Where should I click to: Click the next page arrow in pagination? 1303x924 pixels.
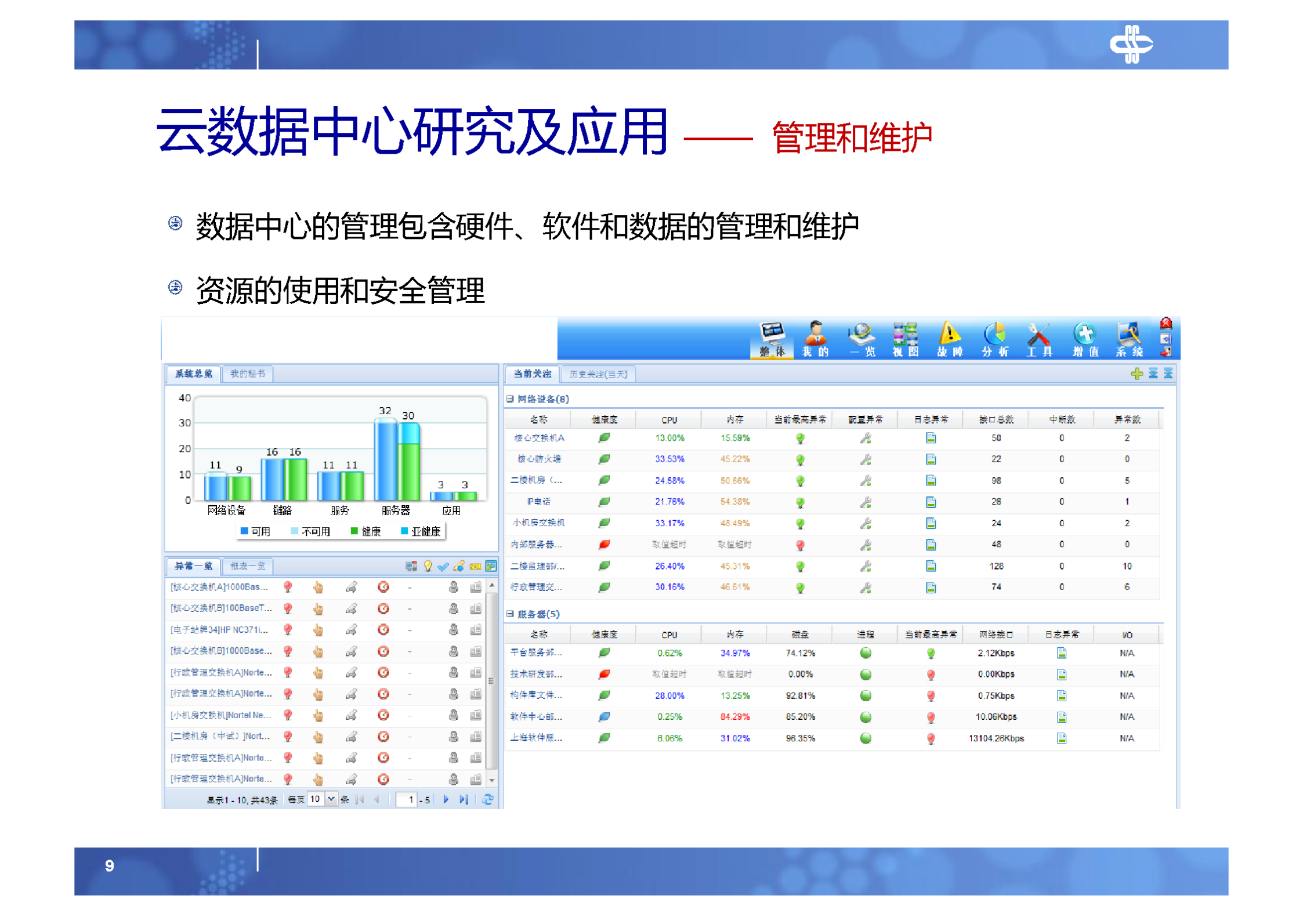coord(446,799)
